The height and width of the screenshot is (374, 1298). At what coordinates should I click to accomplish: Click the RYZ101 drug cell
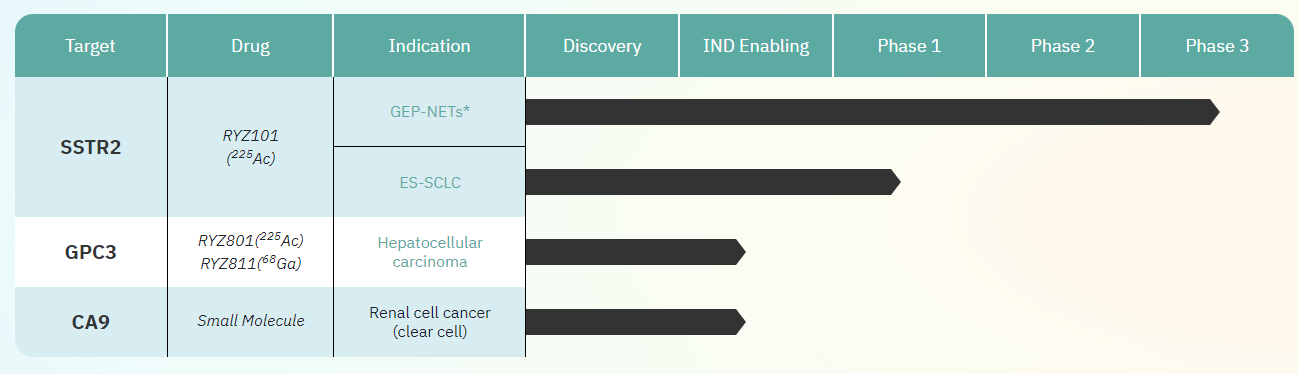click(250, 147)
